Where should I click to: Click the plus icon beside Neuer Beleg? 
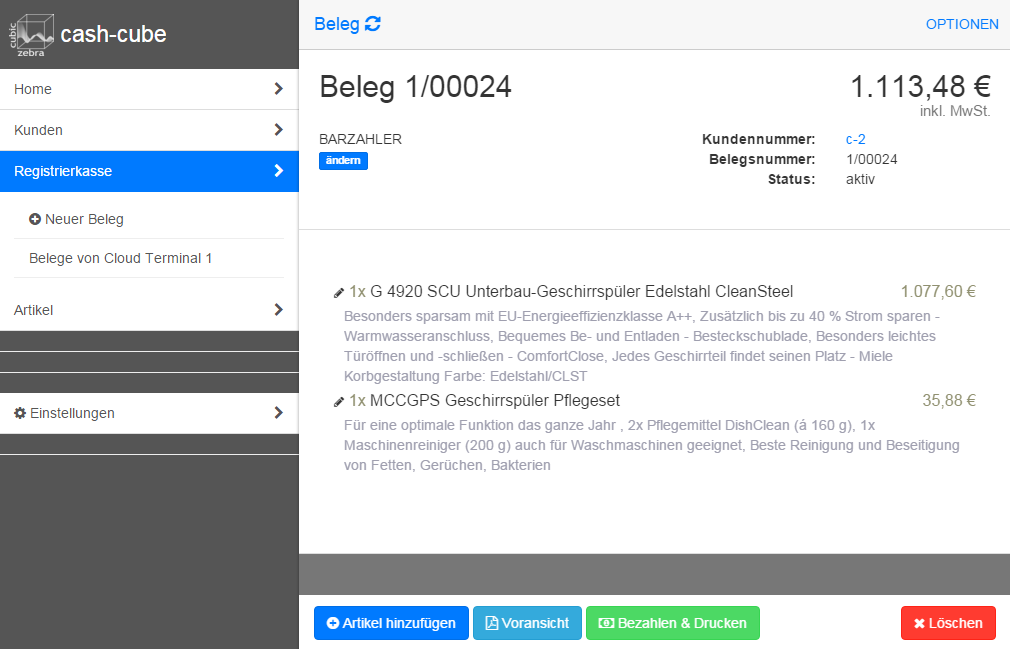coord(35,219)
